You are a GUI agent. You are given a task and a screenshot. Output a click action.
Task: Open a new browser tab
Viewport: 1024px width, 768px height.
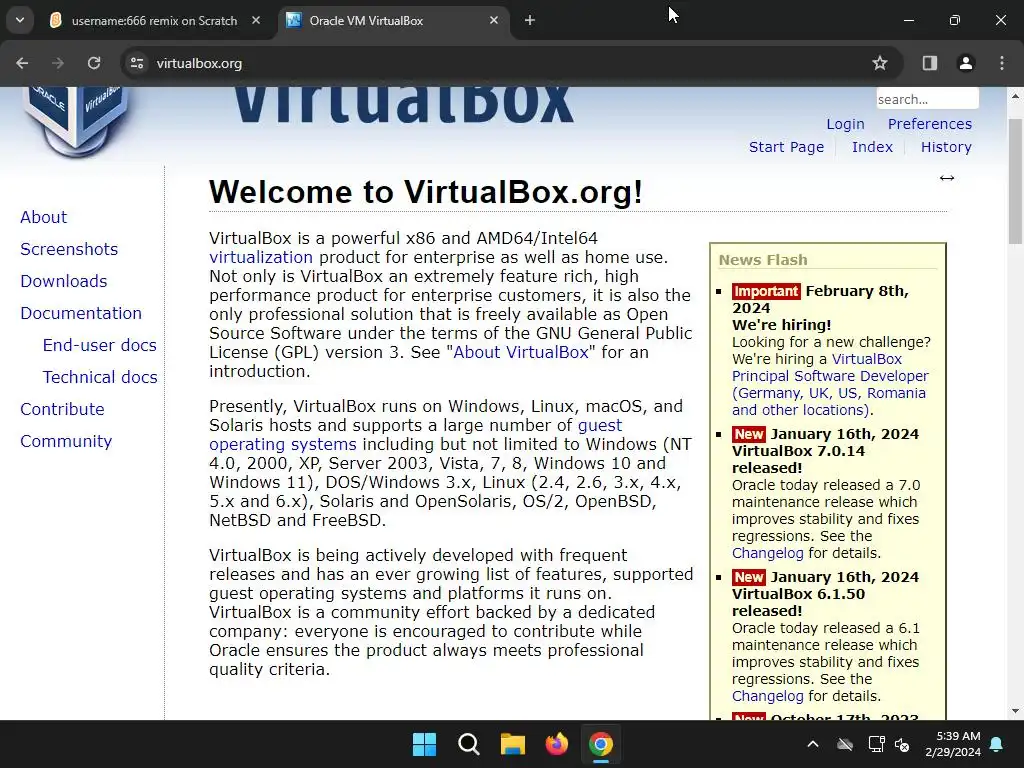530,20
